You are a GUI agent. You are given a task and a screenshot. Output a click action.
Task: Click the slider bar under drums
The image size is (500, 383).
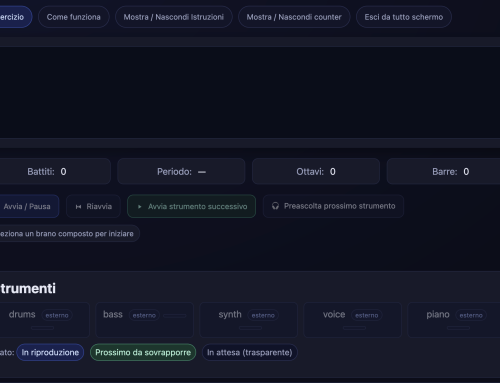tap(42, 328)
